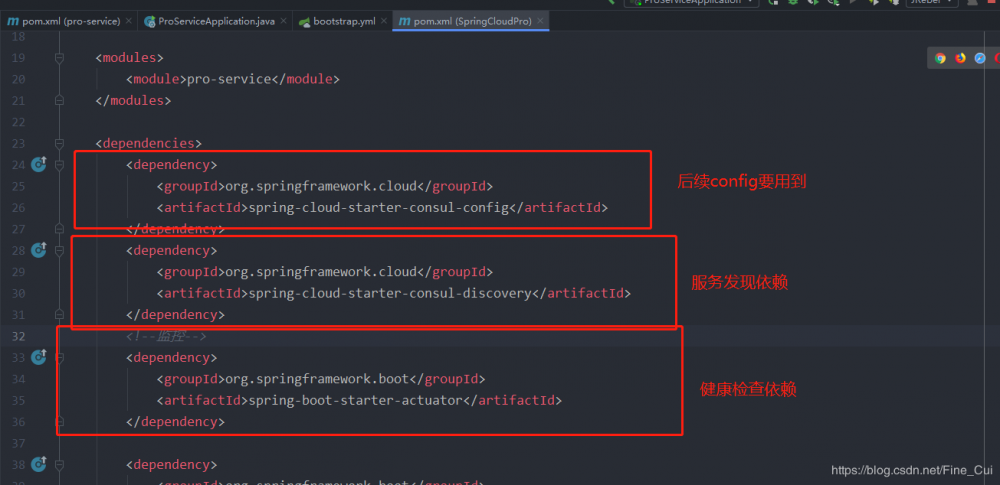
Task: Click the dependency opening tag on line 28
Action: click(x=172, y=250)
